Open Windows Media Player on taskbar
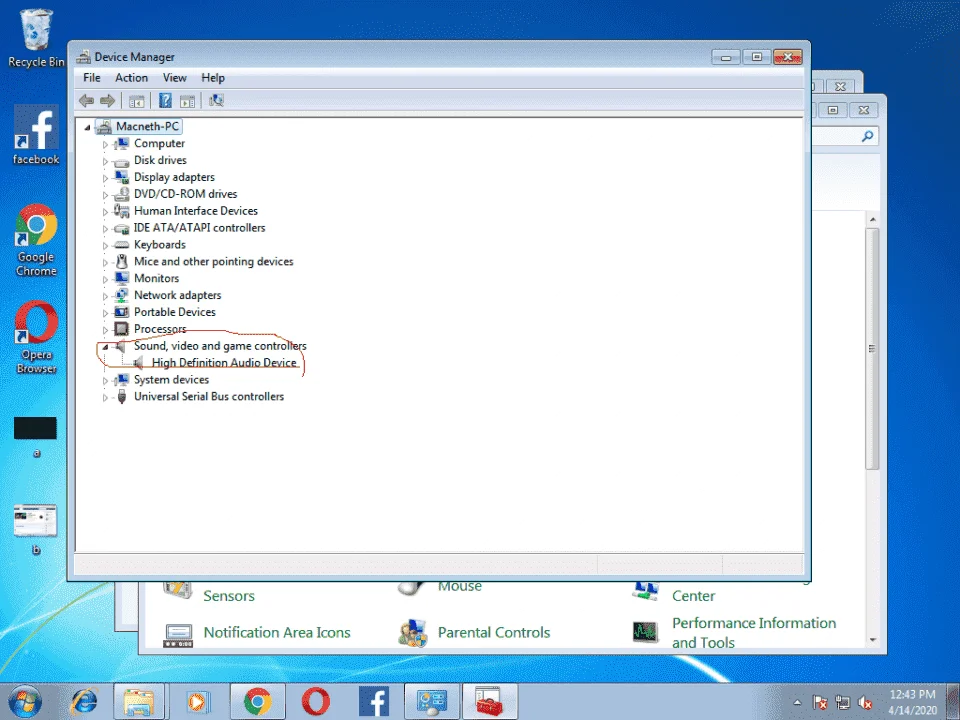The height and width of the screenshot is (720, 960). (x=197, y=702)
